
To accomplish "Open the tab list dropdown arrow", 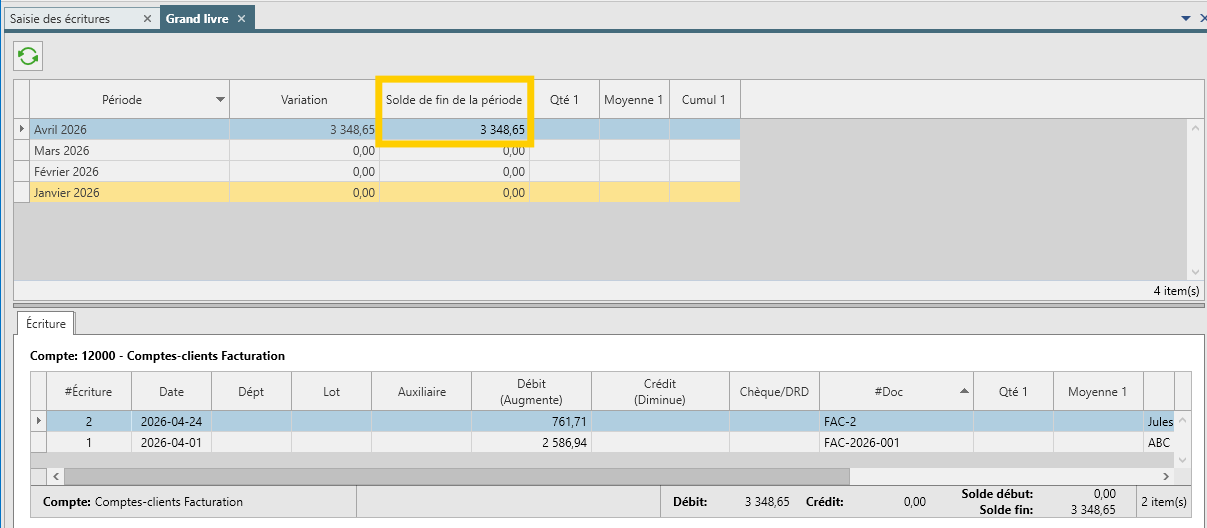I will pos(1186,18).
